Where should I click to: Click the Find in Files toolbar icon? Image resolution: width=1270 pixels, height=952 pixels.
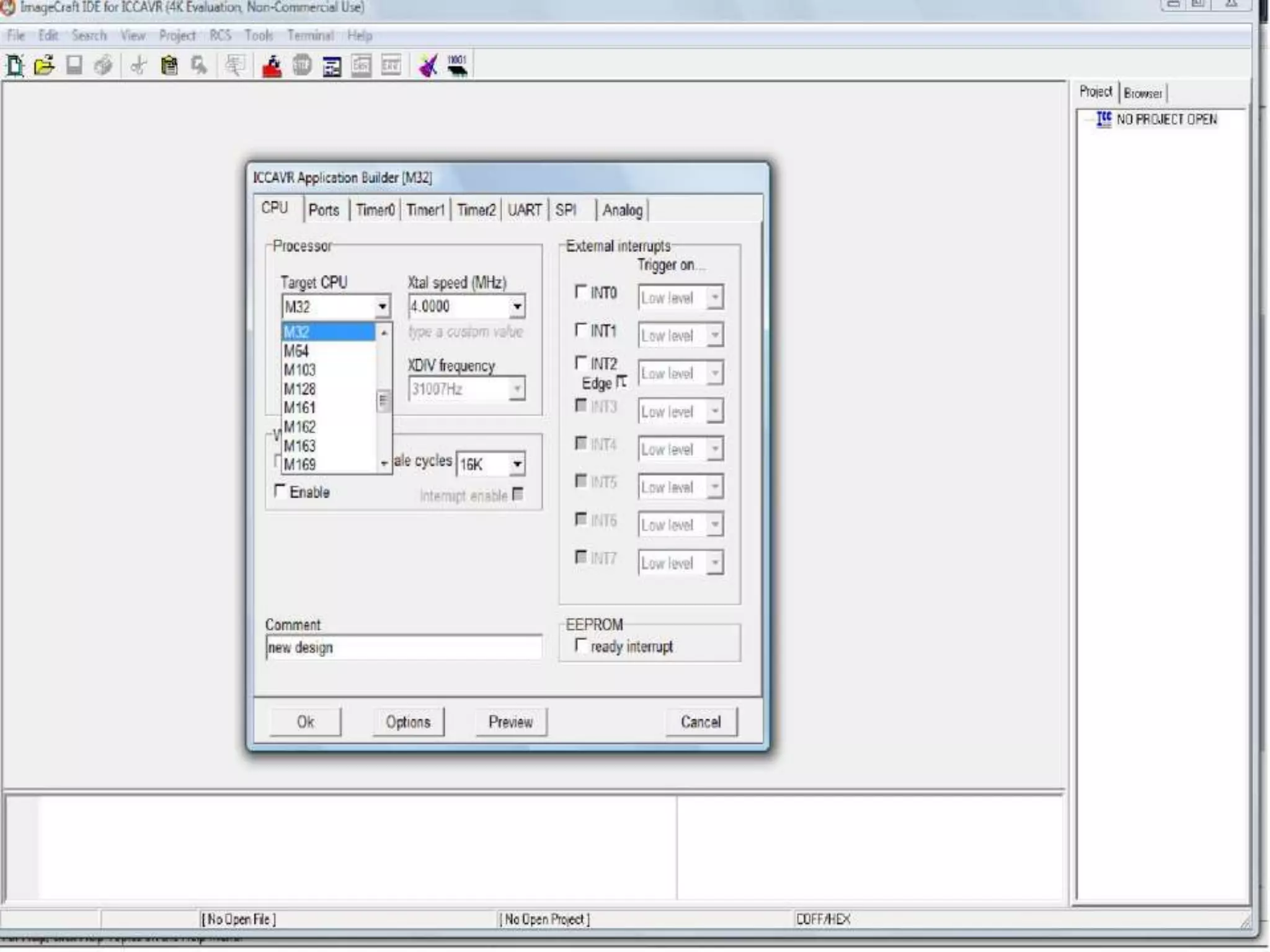coord(235,65)
